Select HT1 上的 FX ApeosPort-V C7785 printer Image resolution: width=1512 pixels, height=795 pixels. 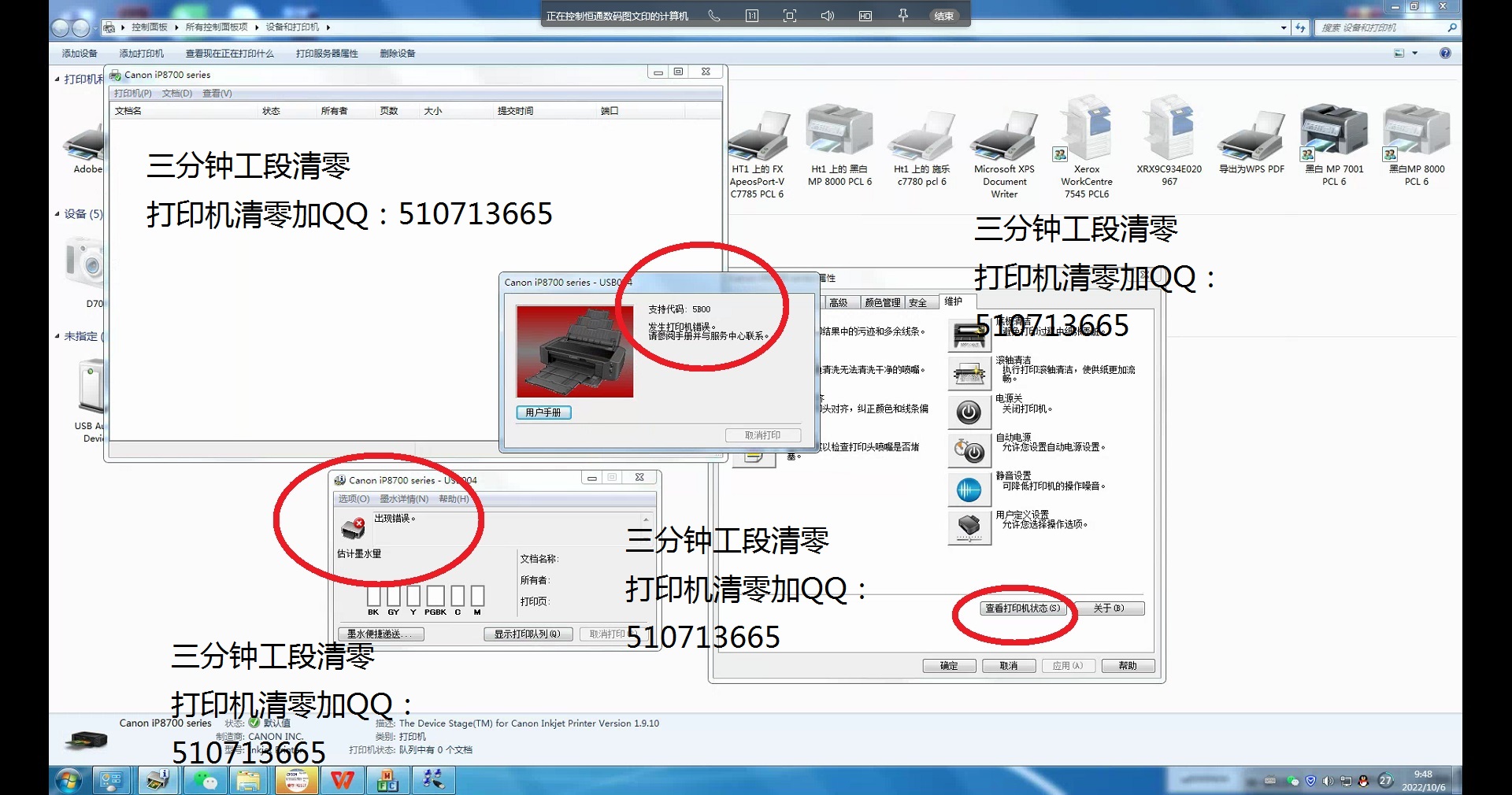(x=758, y=153)
